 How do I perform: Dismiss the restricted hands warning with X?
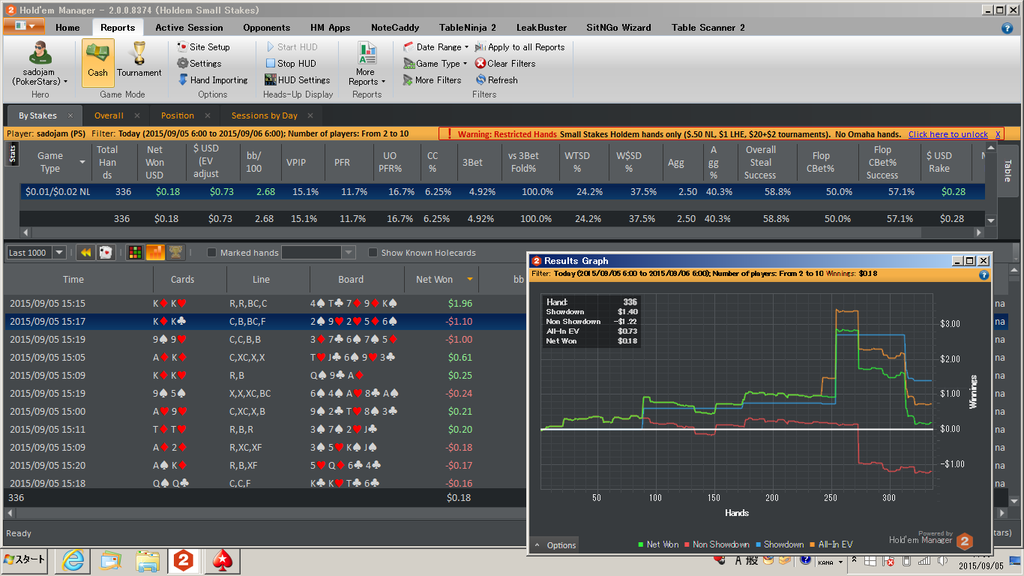tap(997, 134)
